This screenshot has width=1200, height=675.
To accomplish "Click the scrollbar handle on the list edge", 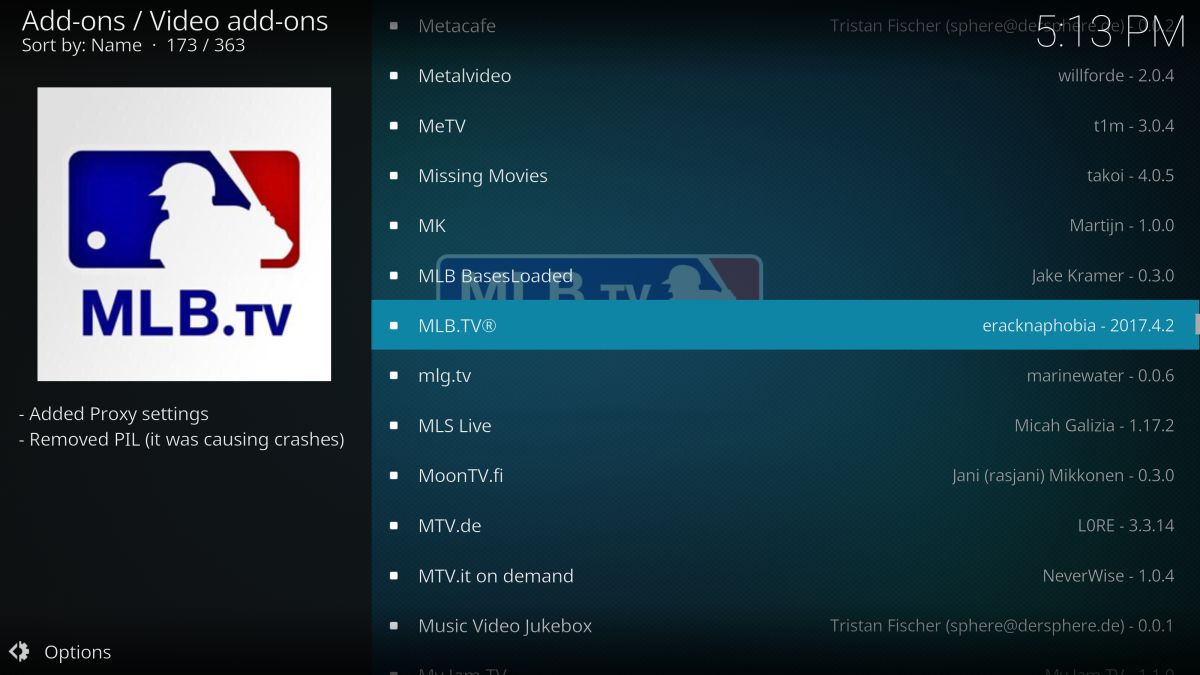I will click(x=1197, y=324).
